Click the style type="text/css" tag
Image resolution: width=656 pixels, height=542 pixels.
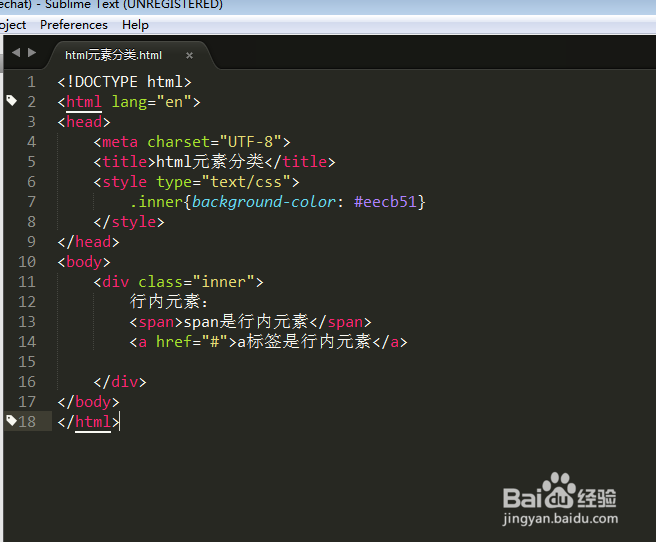[196, 182]
